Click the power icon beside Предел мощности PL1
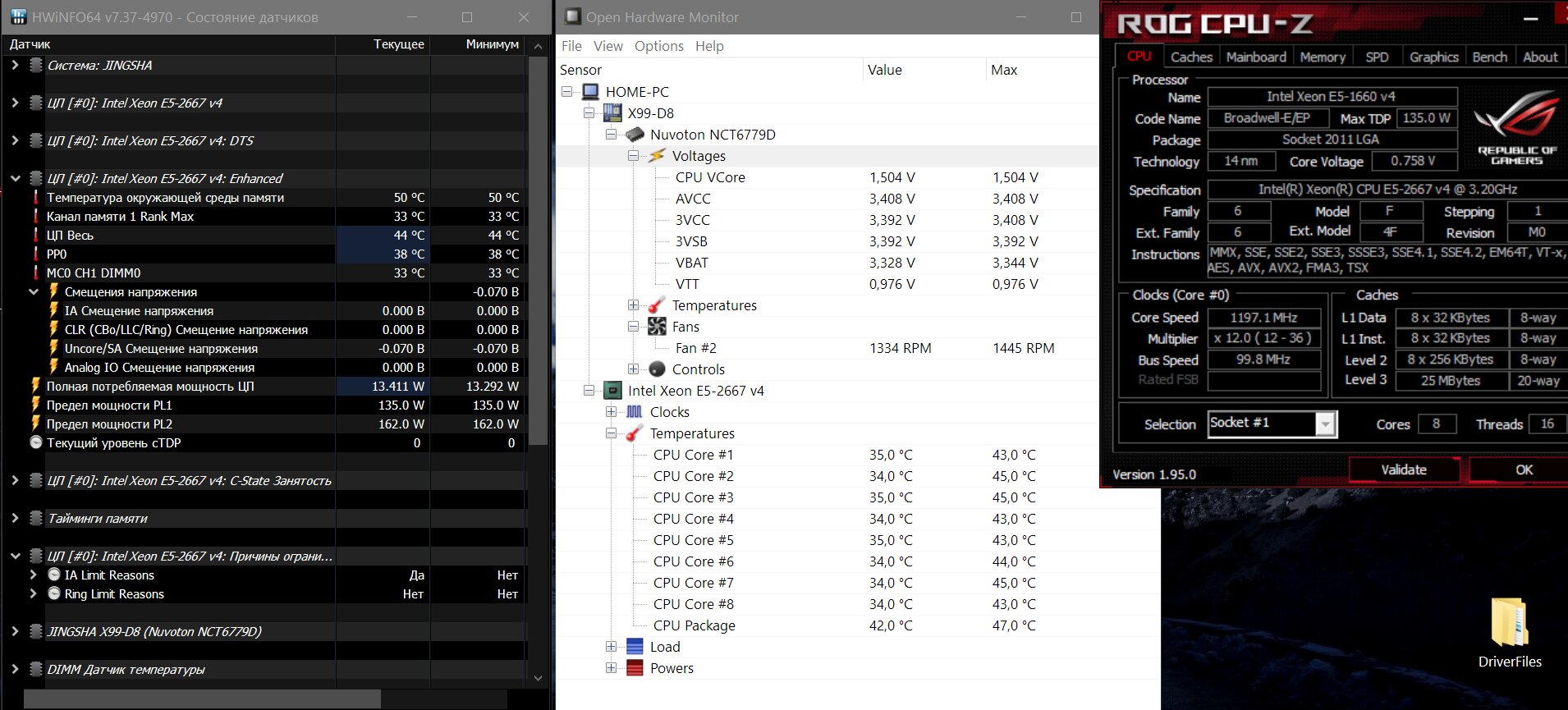 point(36,405)
